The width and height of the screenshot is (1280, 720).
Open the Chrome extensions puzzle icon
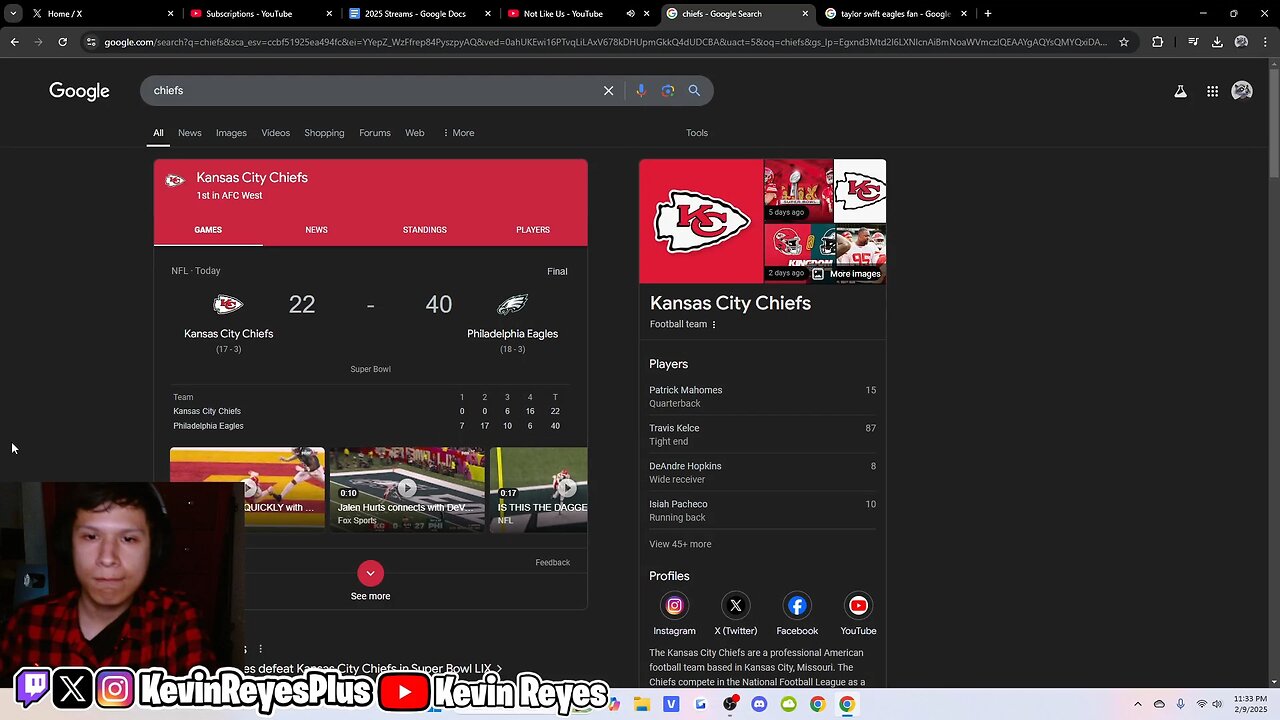click(x=1158, y=42)
